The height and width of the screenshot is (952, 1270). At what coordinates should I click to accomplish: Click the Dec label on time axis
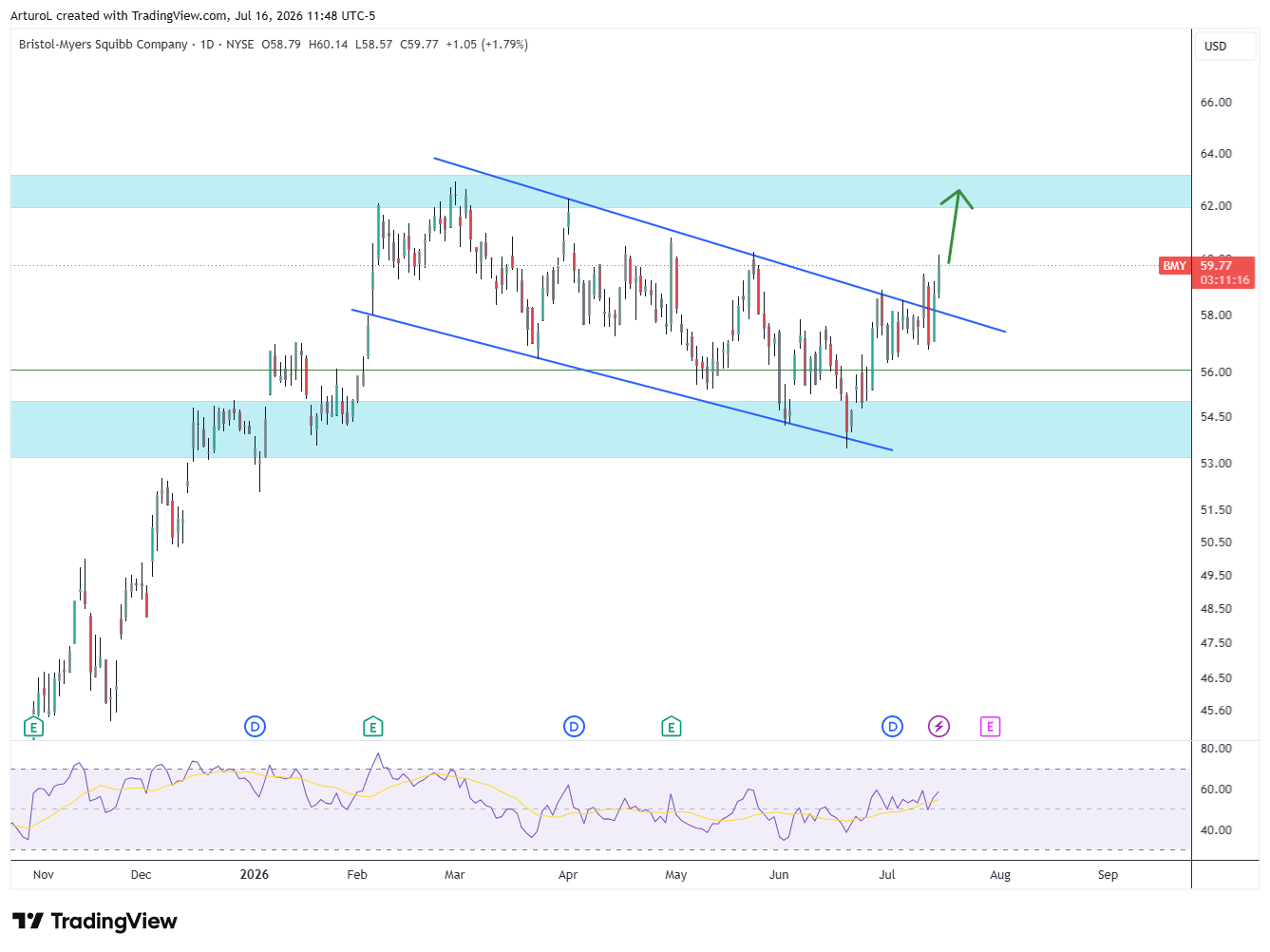[141, 874]
